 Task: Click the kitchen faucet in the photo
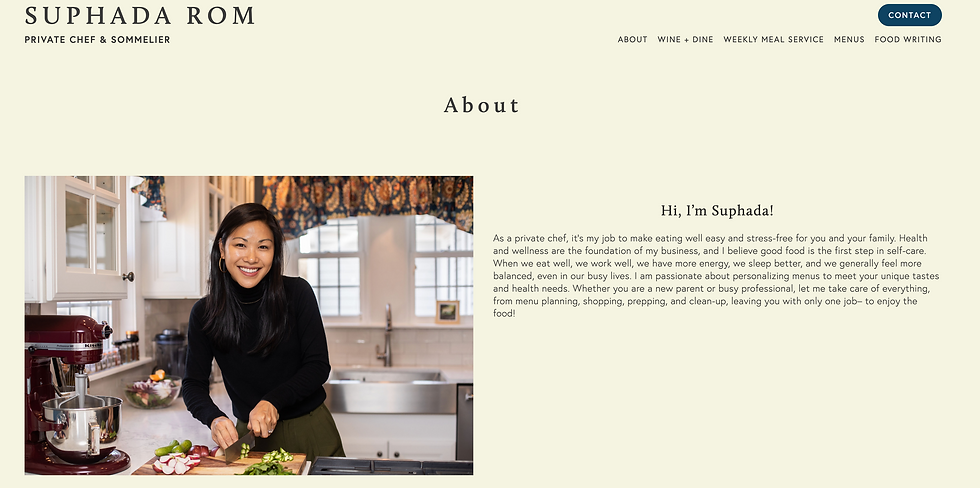tap(385, 336)
